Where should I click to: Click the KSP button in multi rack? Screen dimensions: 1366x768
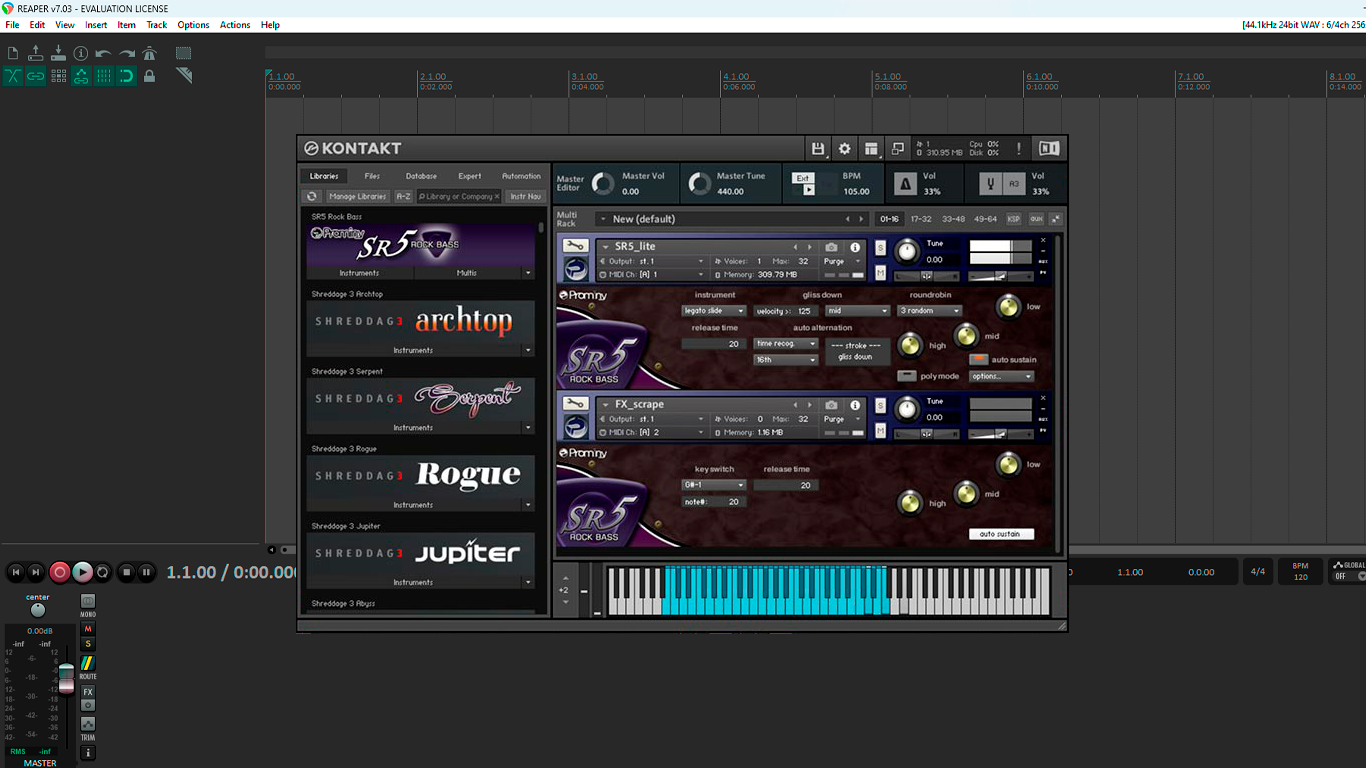tap(1014, 219)
